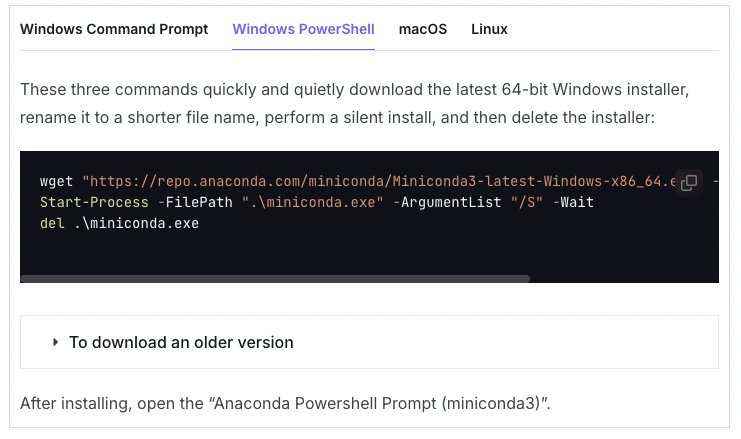This screenshot has height=439, width=741.
Task: Click the -FilePath parameter
Action: coord(195,202)
